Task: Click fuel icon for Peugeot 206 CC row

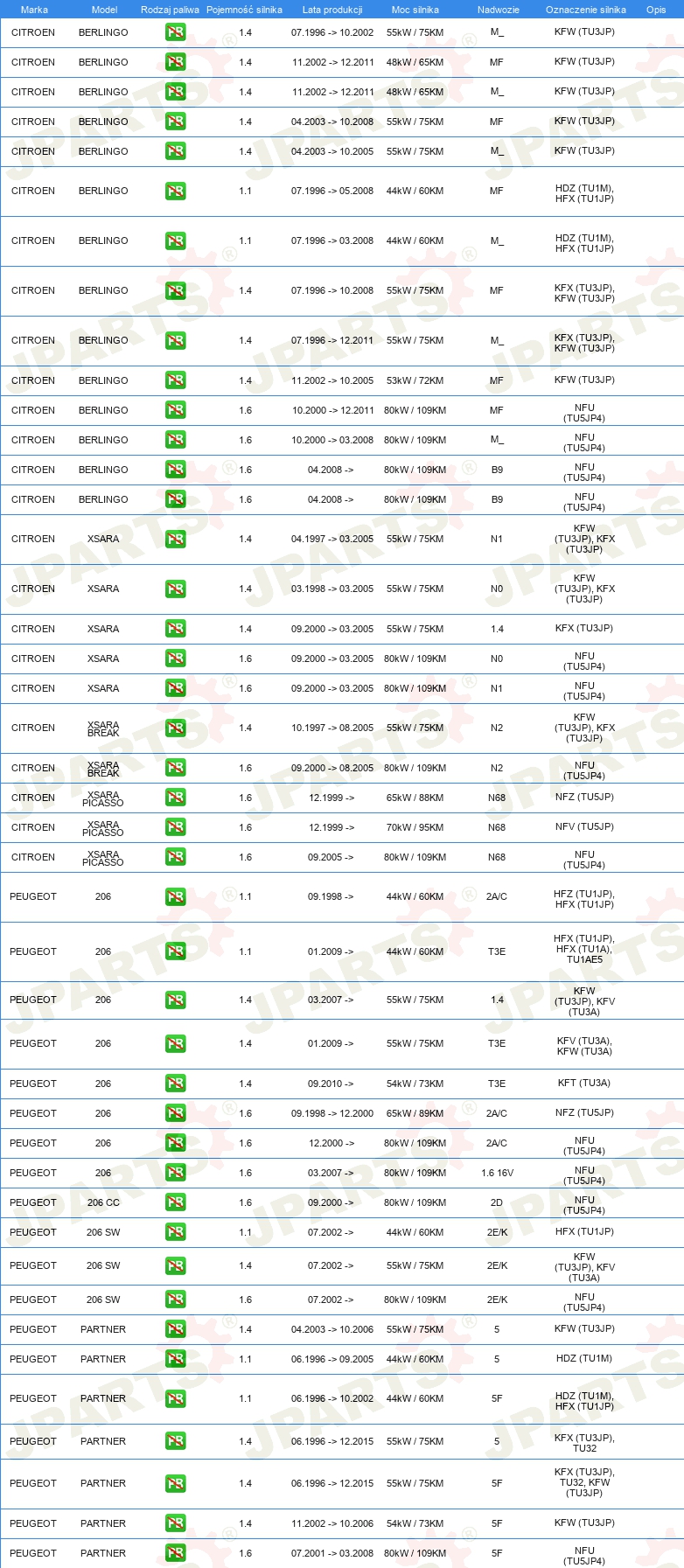Action: (176, 1202)
